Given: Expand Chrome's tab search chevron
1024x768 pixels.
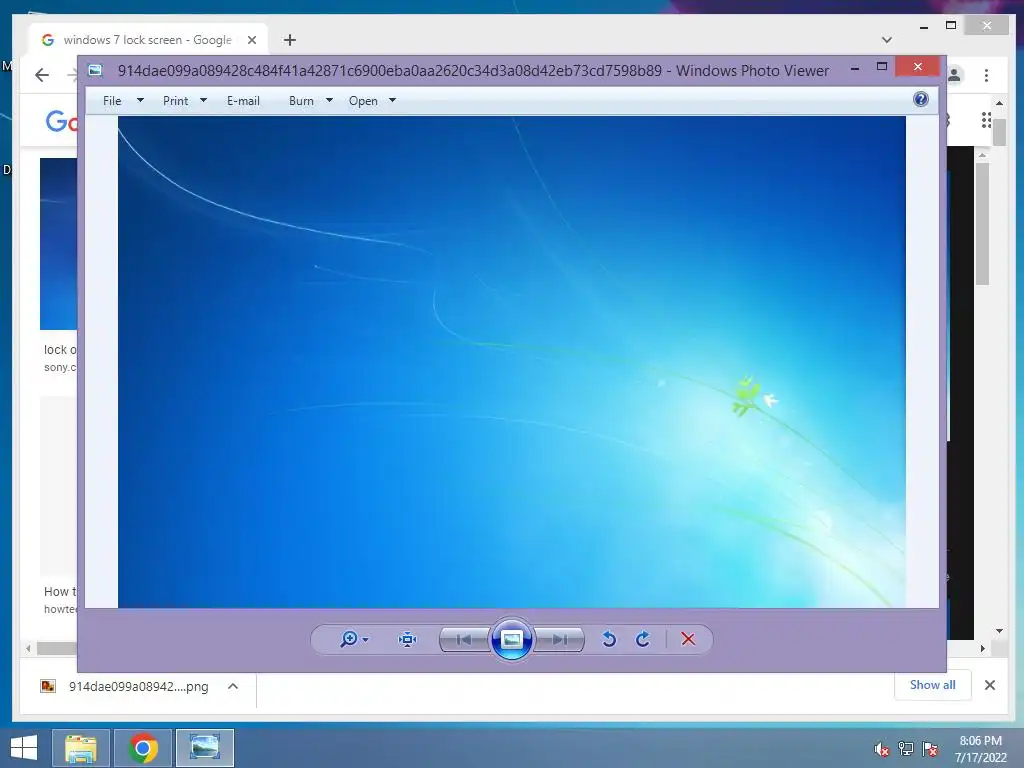Looking at the screenshot, I should pyautogui.click(x=886, y=40).
